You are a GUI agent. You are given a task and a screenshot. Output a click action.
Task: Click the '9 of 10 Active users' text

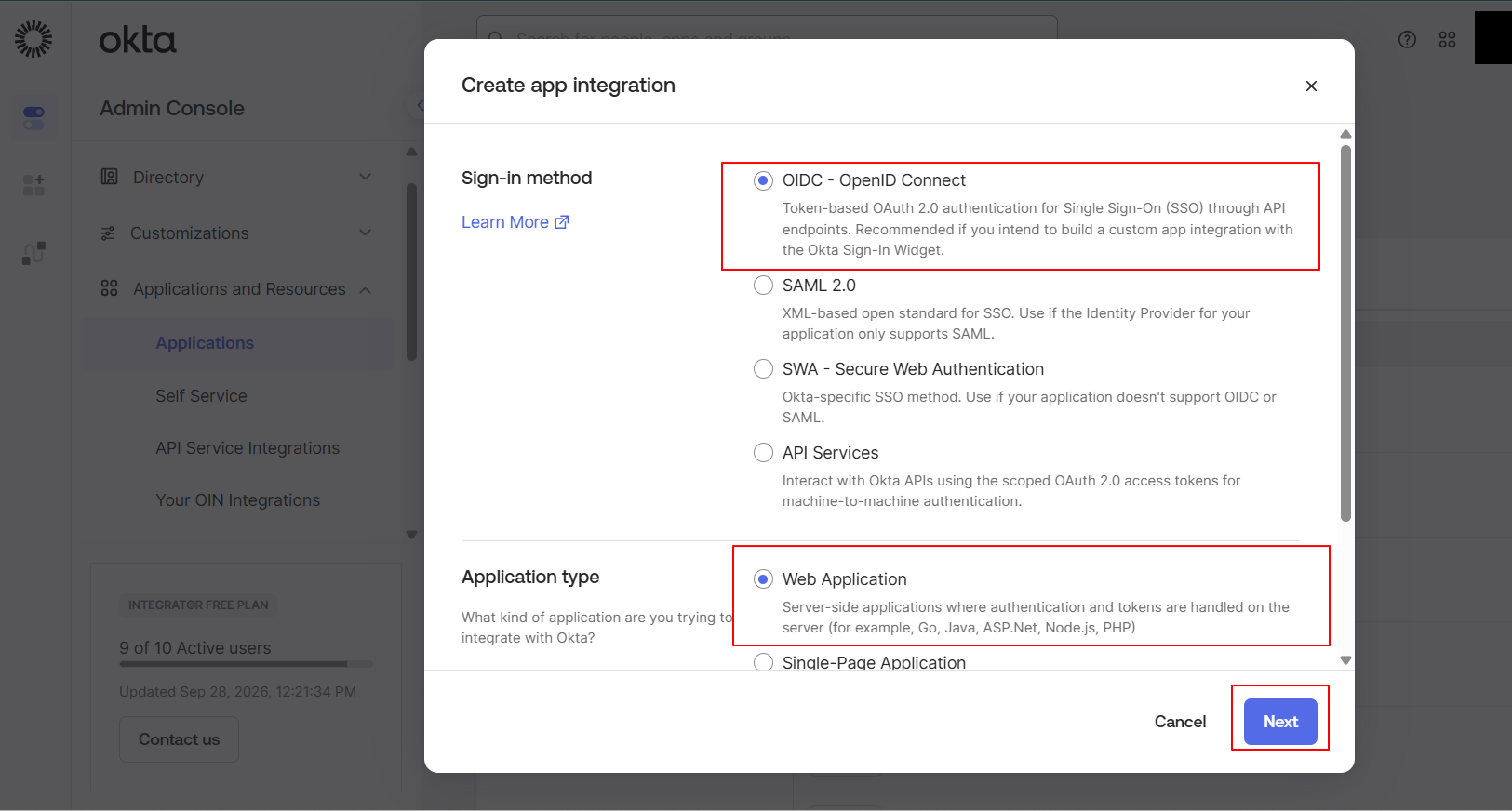click(x=195, y=648)
